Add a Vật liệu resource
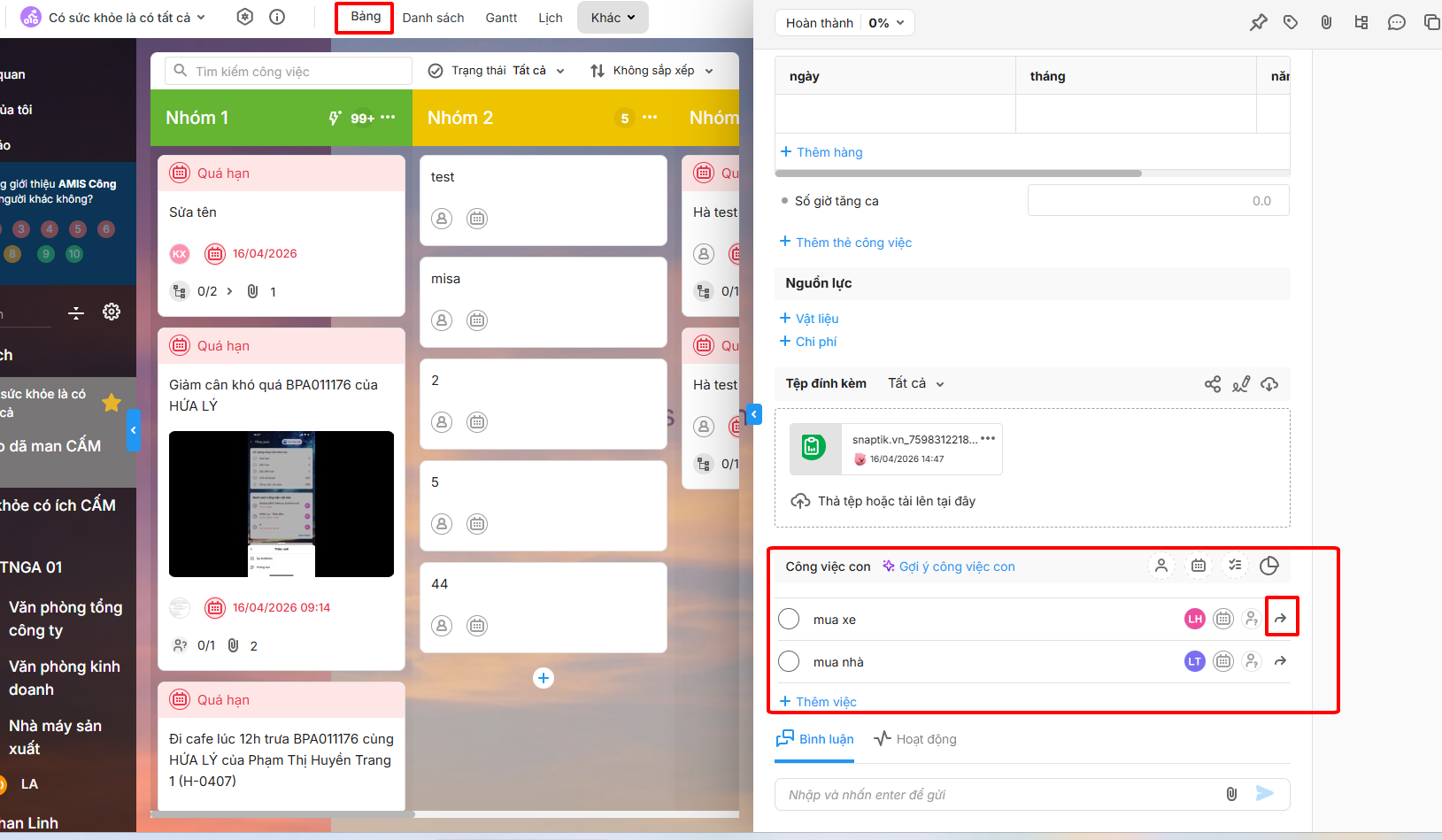The height and width of the screenshot is (840, 1442). 809,319
